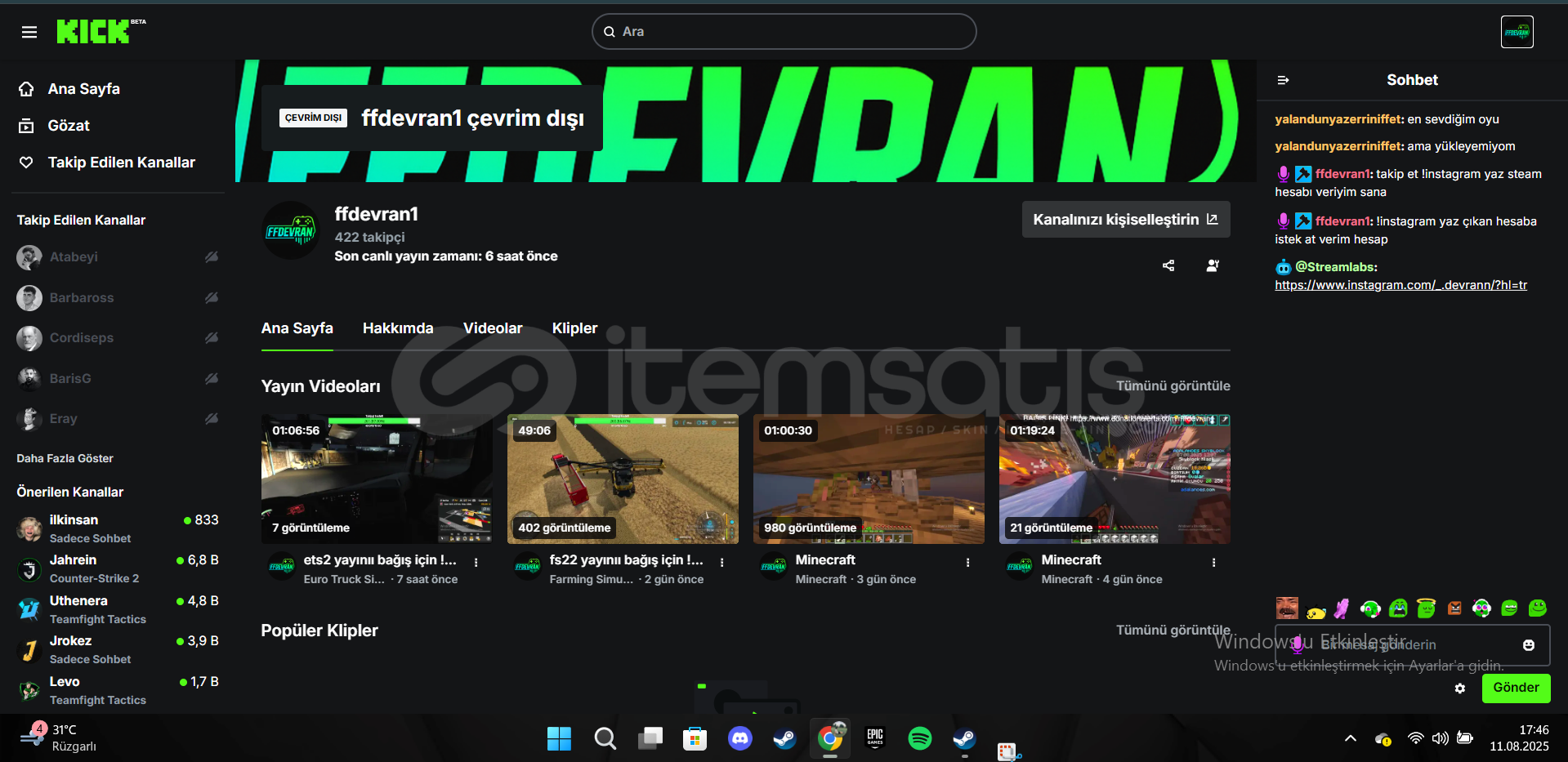Viewport: 1568px width, 762px height.
Task: Click Tümünü görüntüle for Popüler Klipler
Action: (1173, 631)
